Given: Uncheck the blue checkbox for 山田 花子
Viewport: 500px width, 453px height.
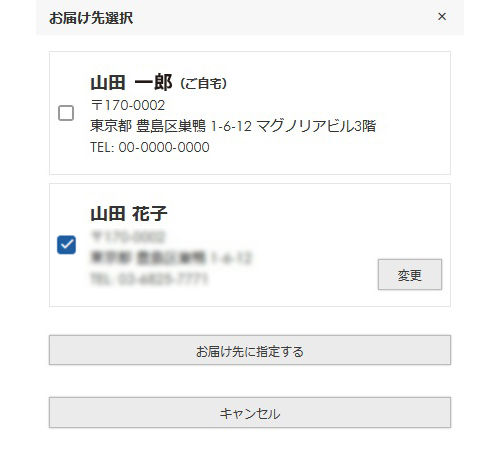Looking at the screenshot, I should tap(66, 245).
